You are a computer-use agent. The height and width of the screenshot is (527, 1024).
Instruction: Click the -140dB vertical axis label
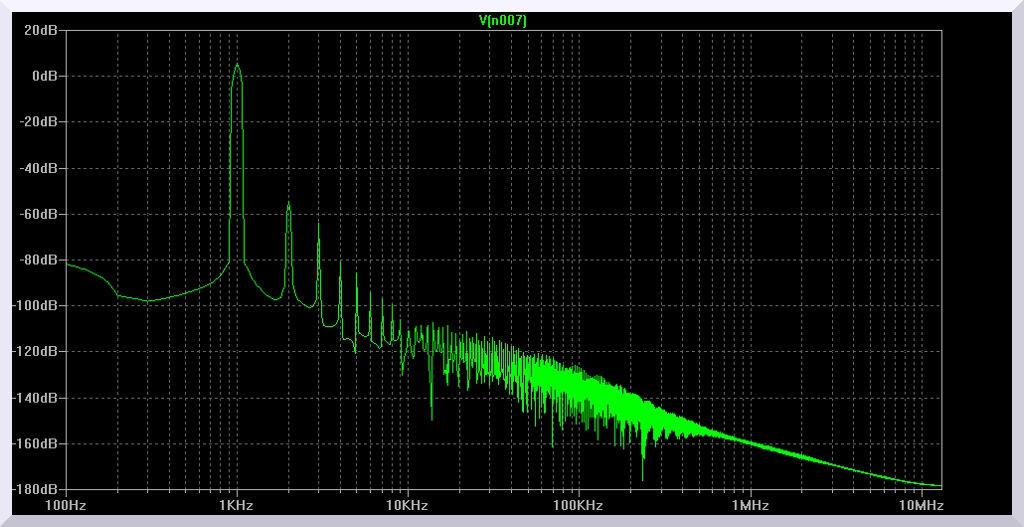tap(38, 398)
